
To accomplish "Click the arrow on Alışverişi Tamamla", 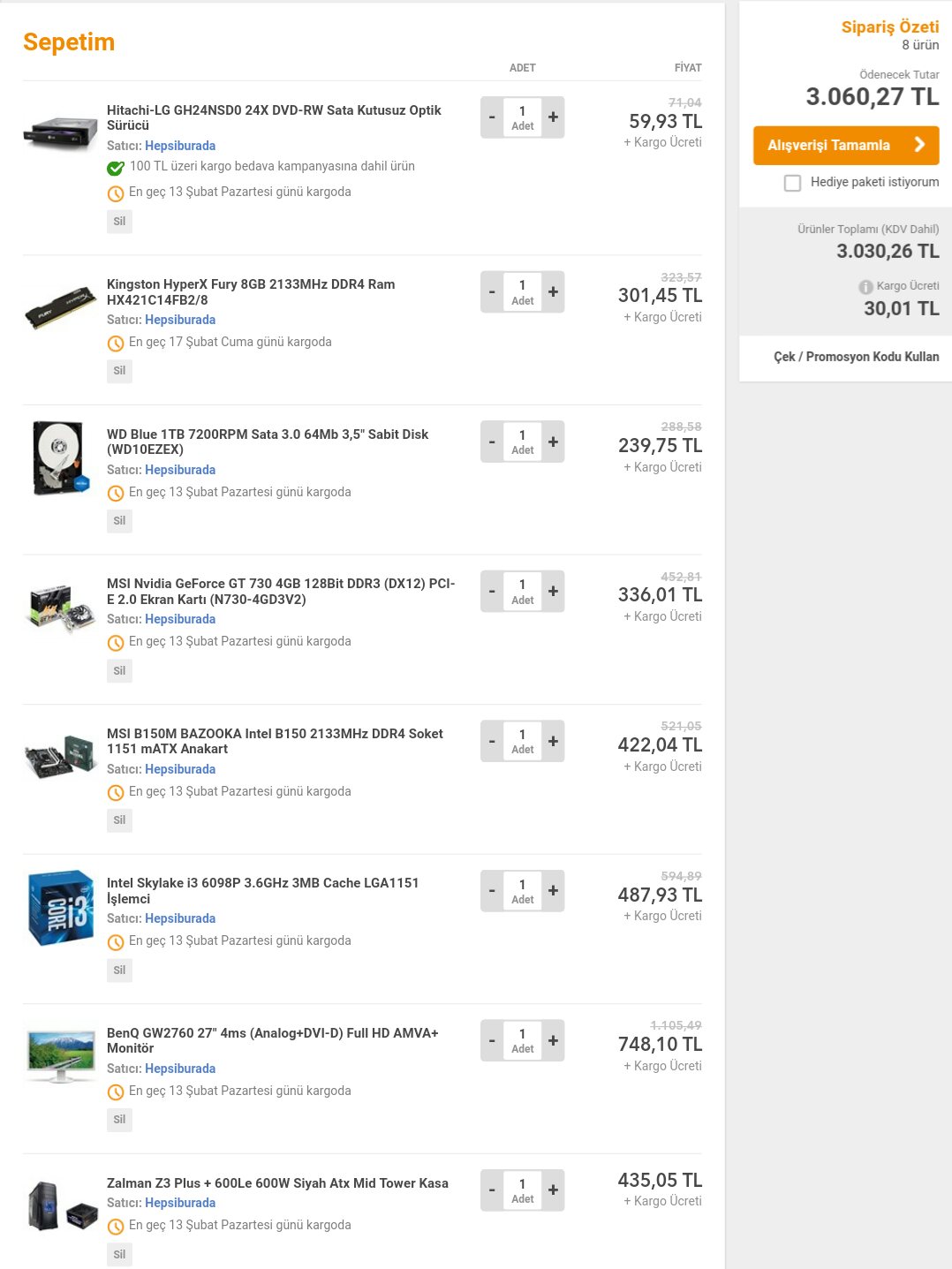I will point(919,145).
